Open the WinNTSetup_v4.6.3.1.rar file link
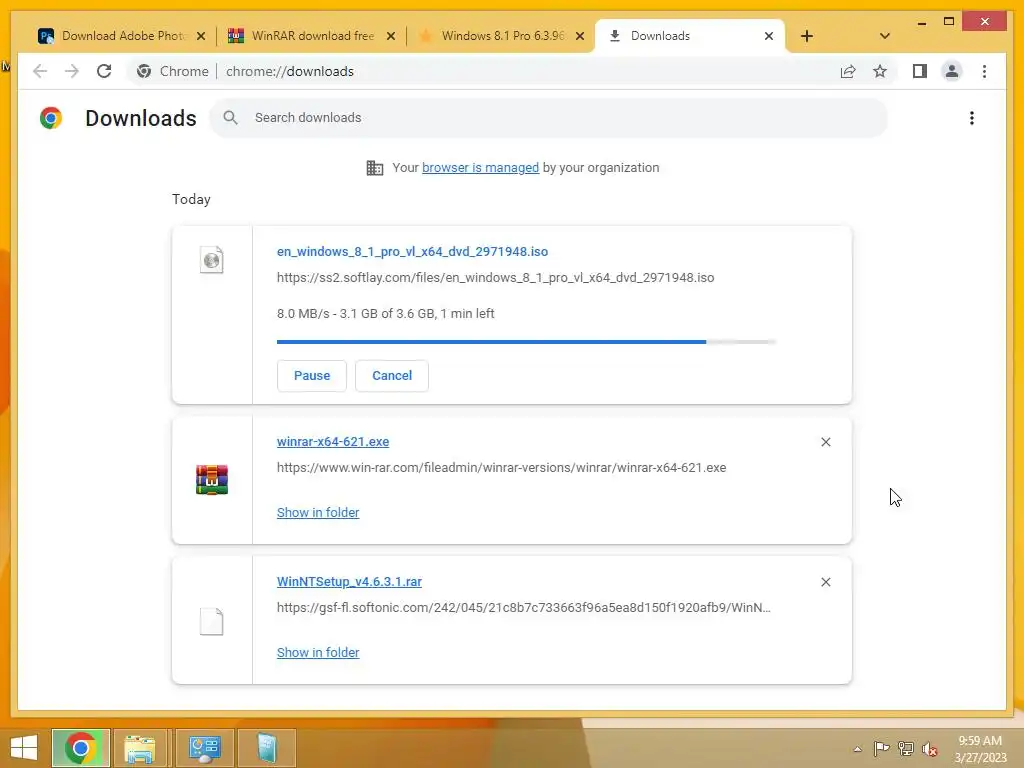The image size is (1024, 768). pos(349,581)
